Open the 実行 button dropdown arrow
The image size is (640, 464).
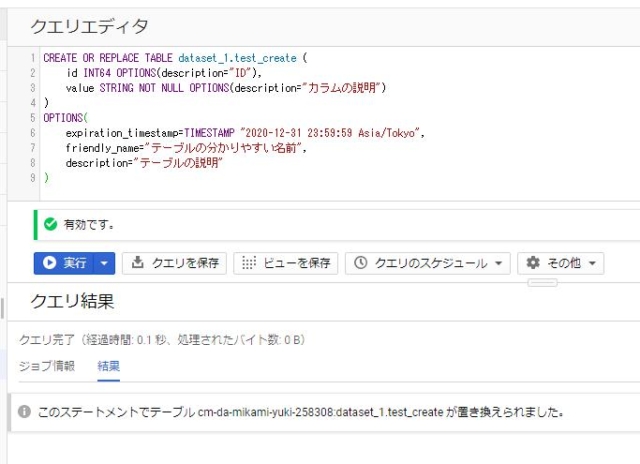pyautogui.click(x=104, y=263)
